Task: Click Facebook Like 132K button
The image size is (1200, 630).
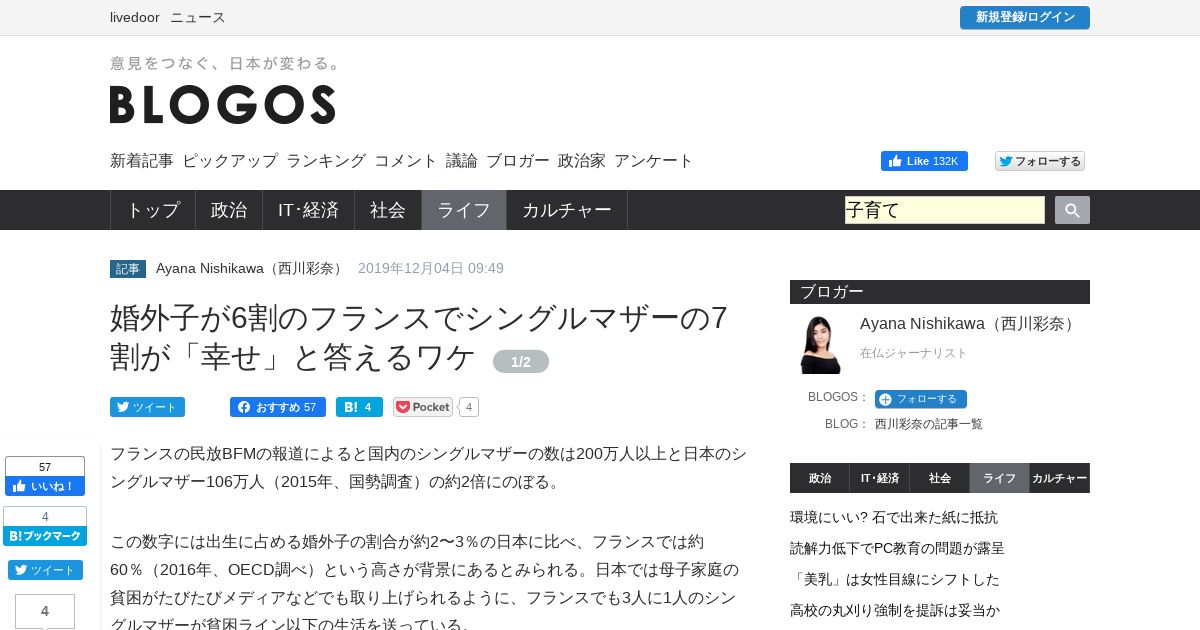Action: pyautogui.click(x=924, y=161)
